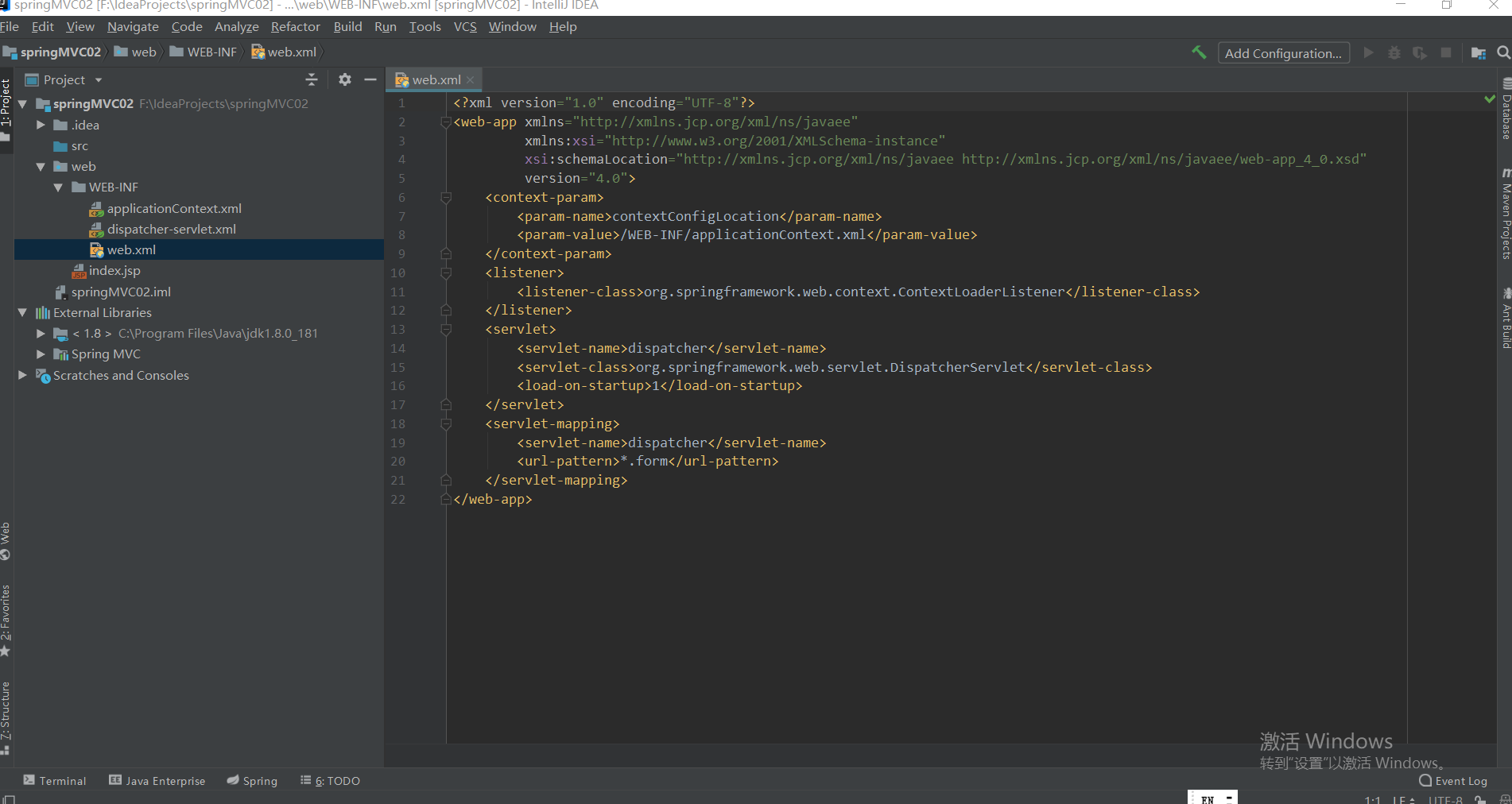Toggle the Favorites tool window
Image resolution: width=1512 pixels, height=804 pixels.
click(x=6, y=620)
